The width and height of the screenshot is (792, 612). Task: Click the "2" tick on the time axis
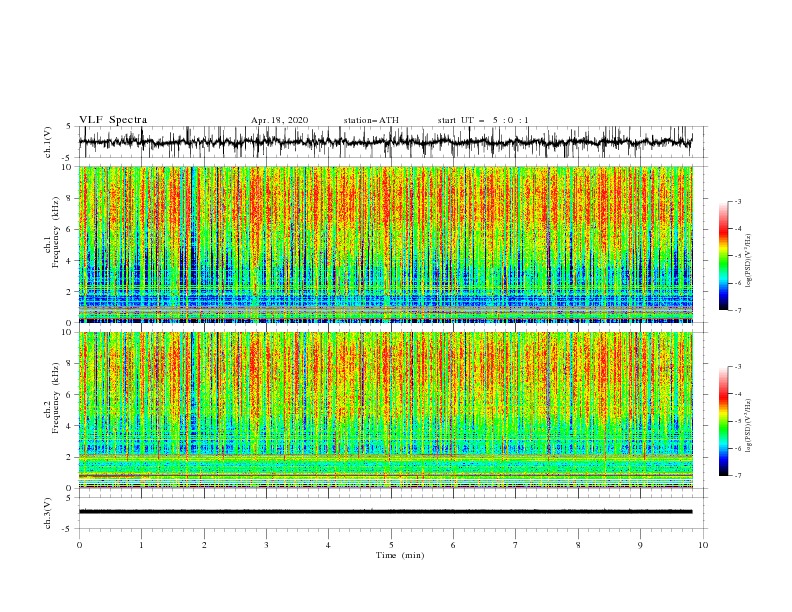click(x=204, y=545)
